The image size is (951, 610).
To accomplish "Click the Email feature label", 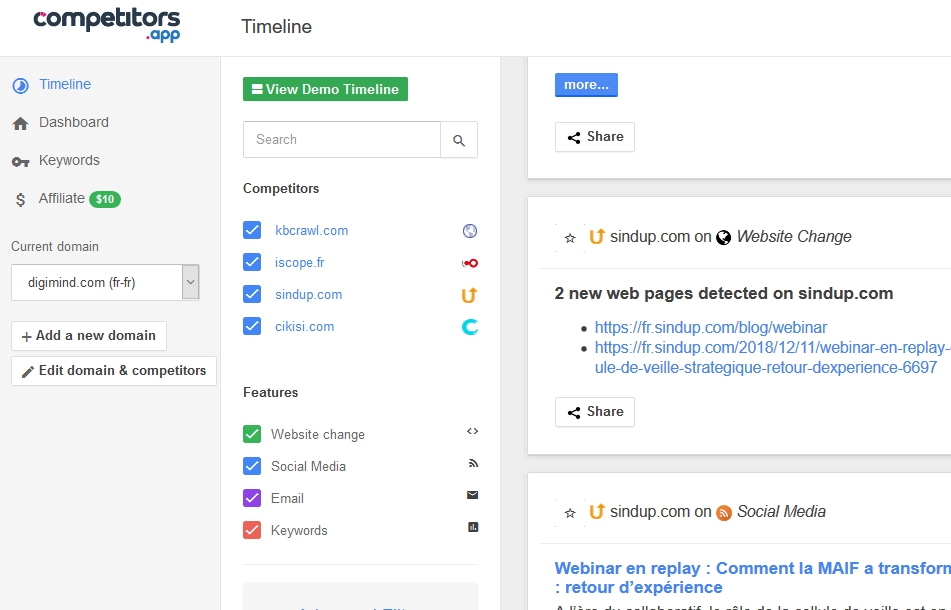I will coord(287,498).
